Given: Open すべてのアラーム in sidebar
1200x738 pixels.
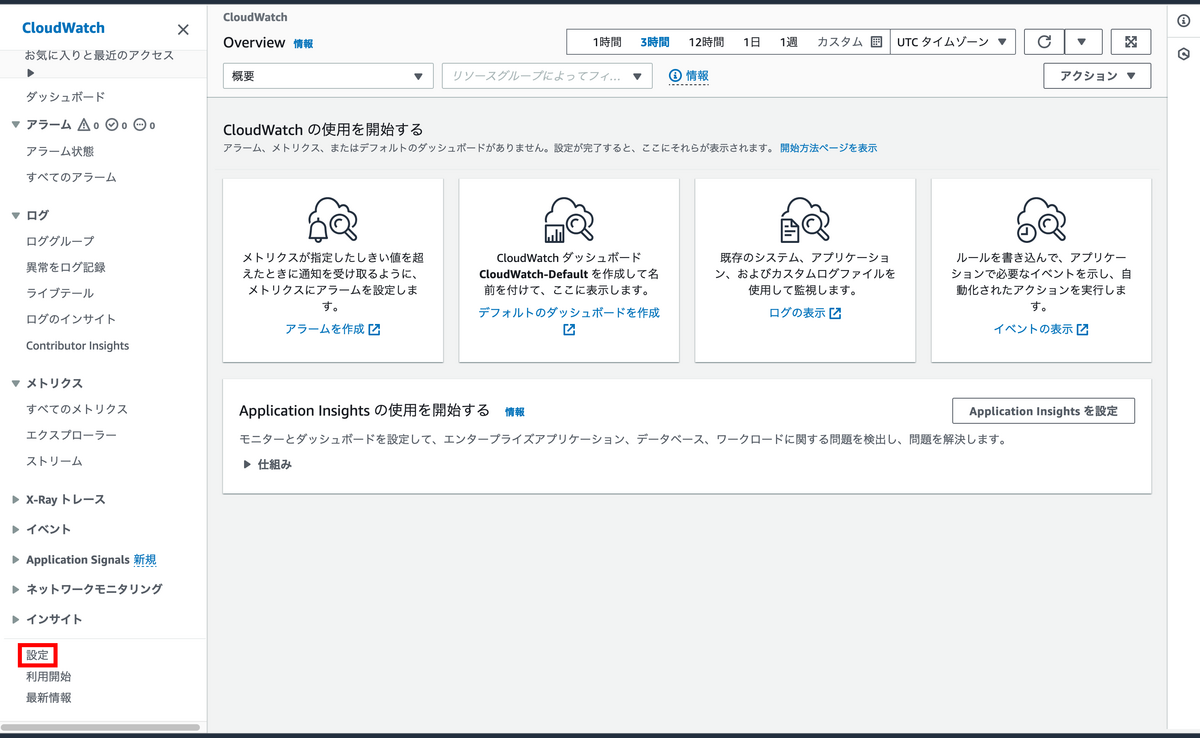Looking at the screenshot, I should [71, 177].
